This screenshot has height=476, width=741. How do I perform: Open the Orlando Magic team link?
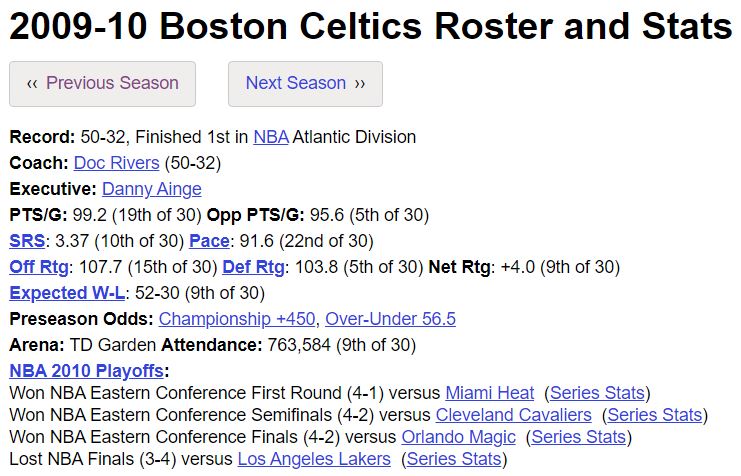(458, 437)
